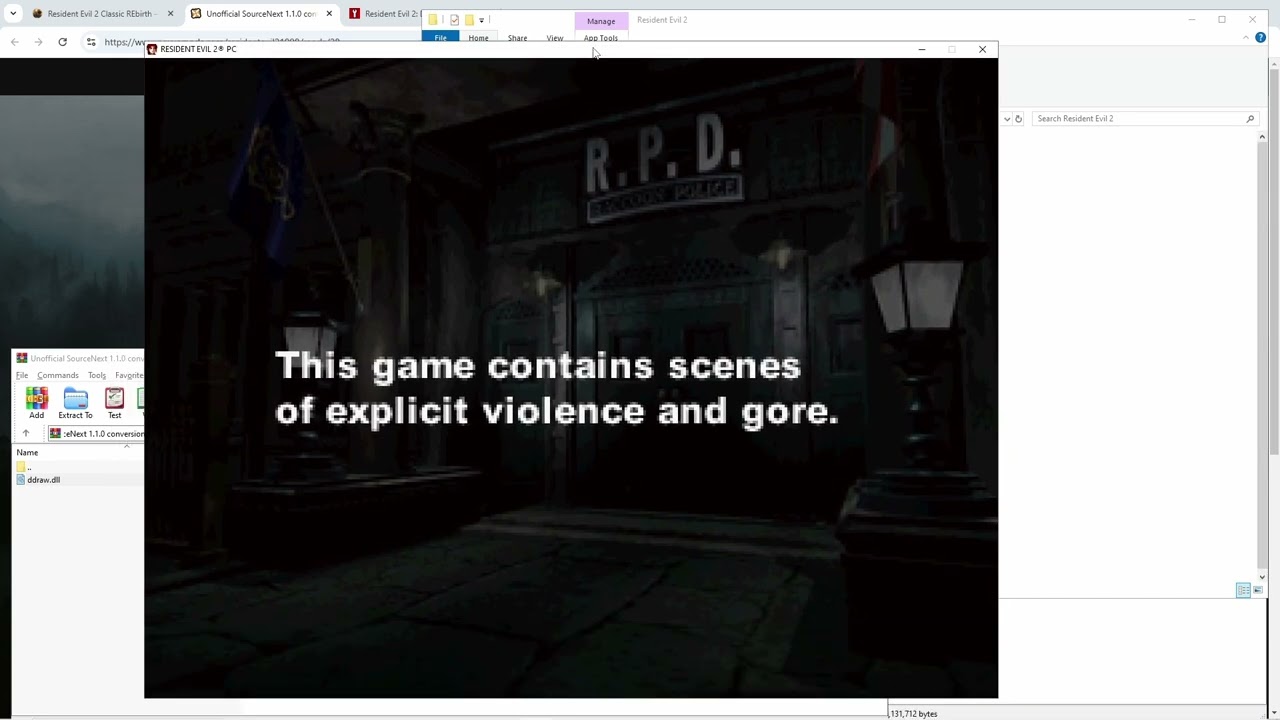Switch to the third Resident Evil 2 browser tab
The height and width of the screenshot is (720, 1280).
pos(385,14)
